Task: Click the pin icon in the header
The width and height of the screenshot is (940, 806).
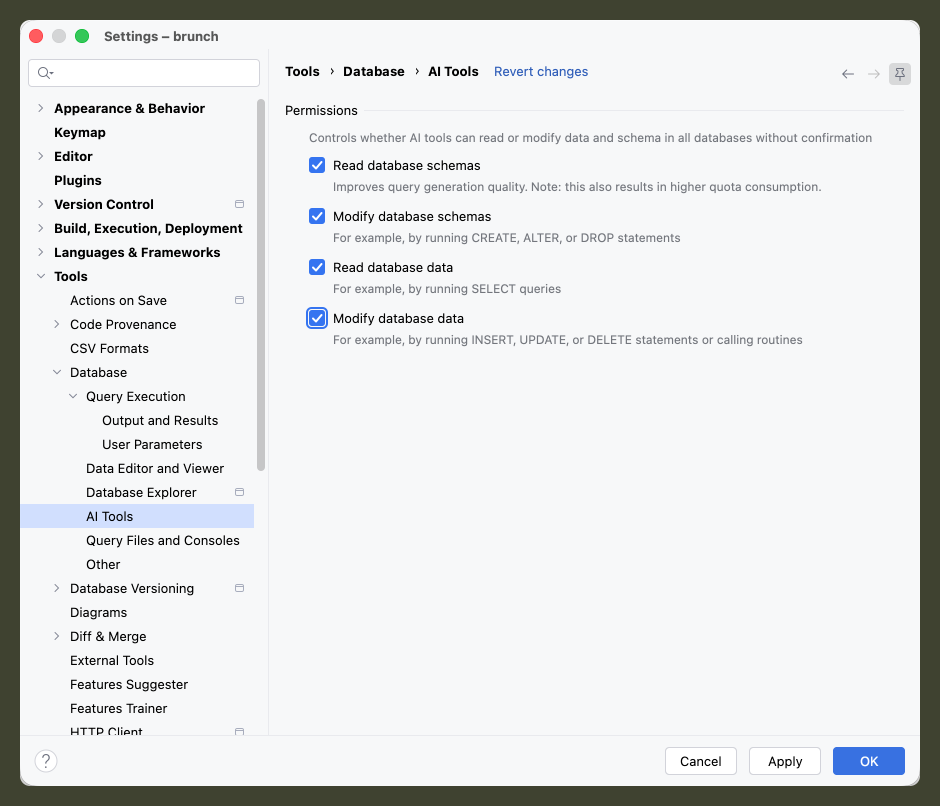Action: 899,74
